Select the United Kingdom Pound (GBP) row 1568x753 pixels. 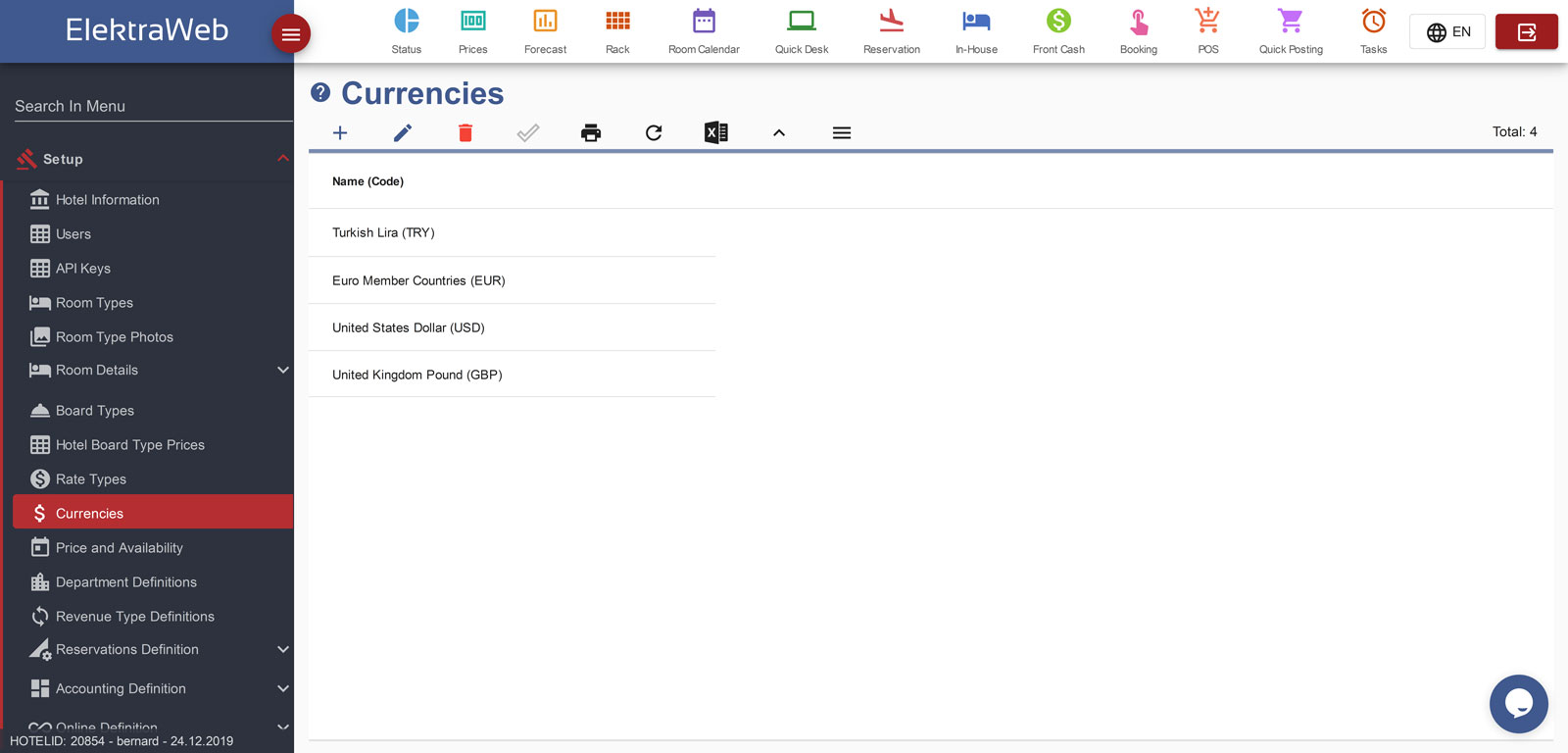[x=512, y=375]
